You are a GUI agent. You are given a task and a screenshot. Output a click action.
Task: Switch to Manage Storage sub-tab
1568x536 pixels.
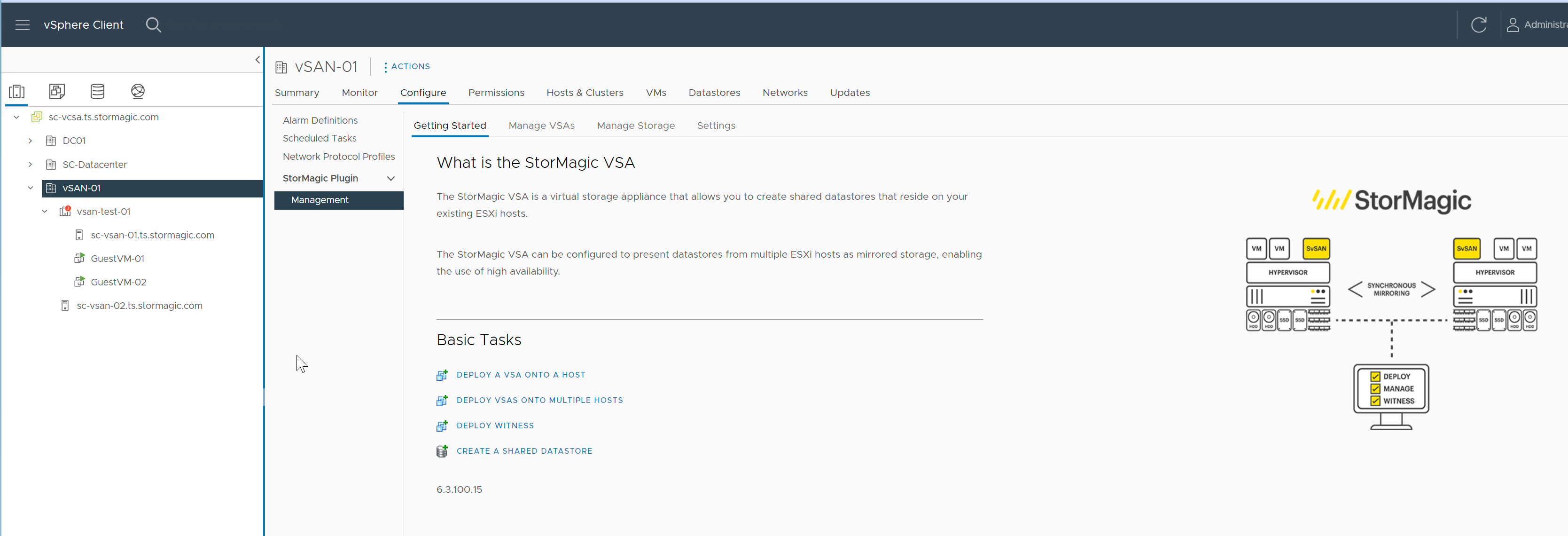coord(636,126)
